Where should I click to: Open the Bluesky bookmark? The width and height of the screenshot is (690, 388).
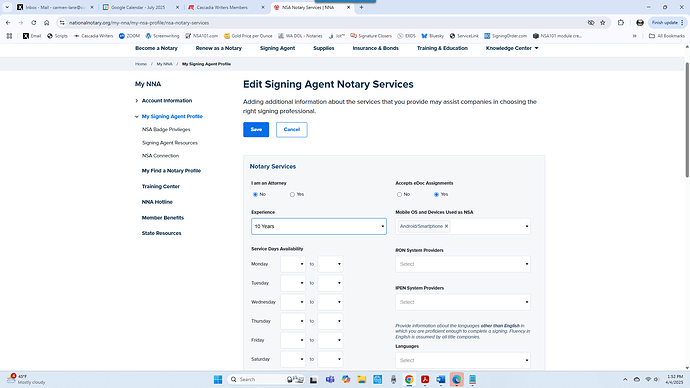pos(433,36)
